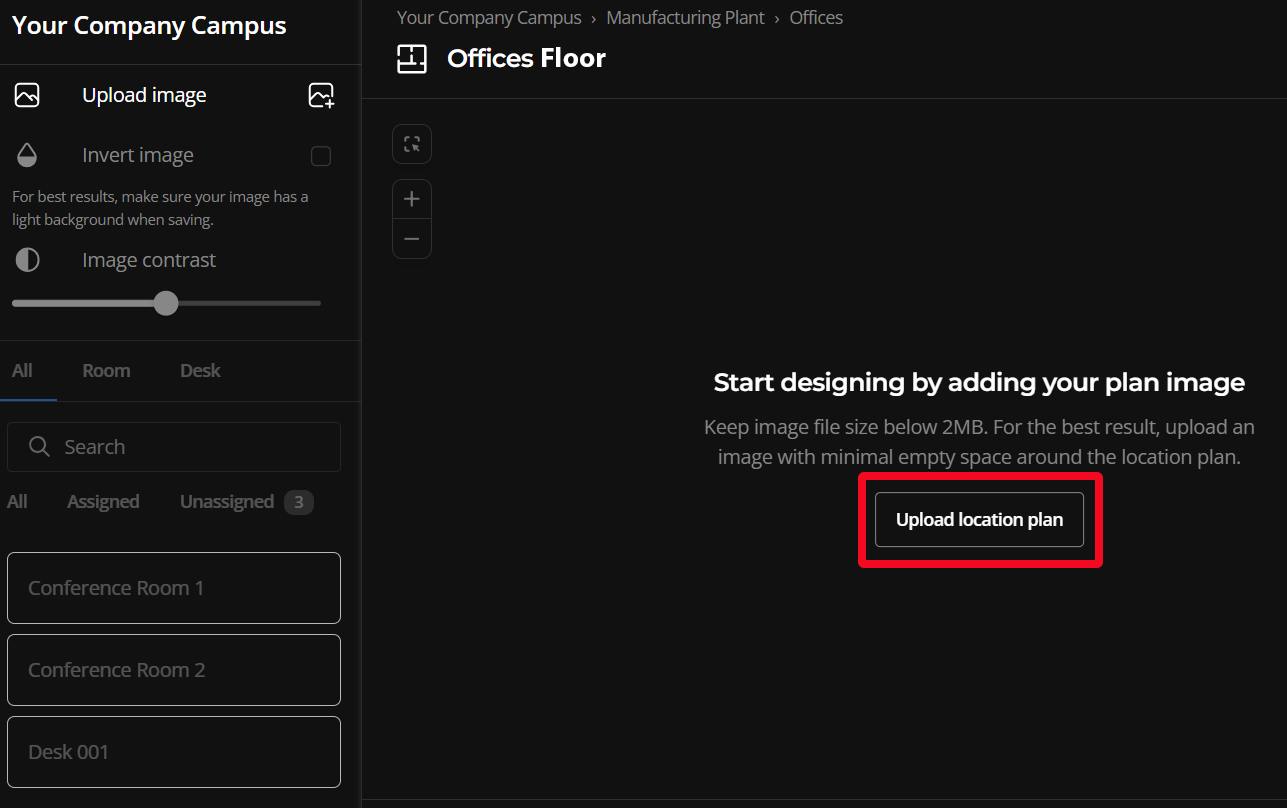Click the 'Start designing by adding your plan image' heading

[x=979, y=382]
